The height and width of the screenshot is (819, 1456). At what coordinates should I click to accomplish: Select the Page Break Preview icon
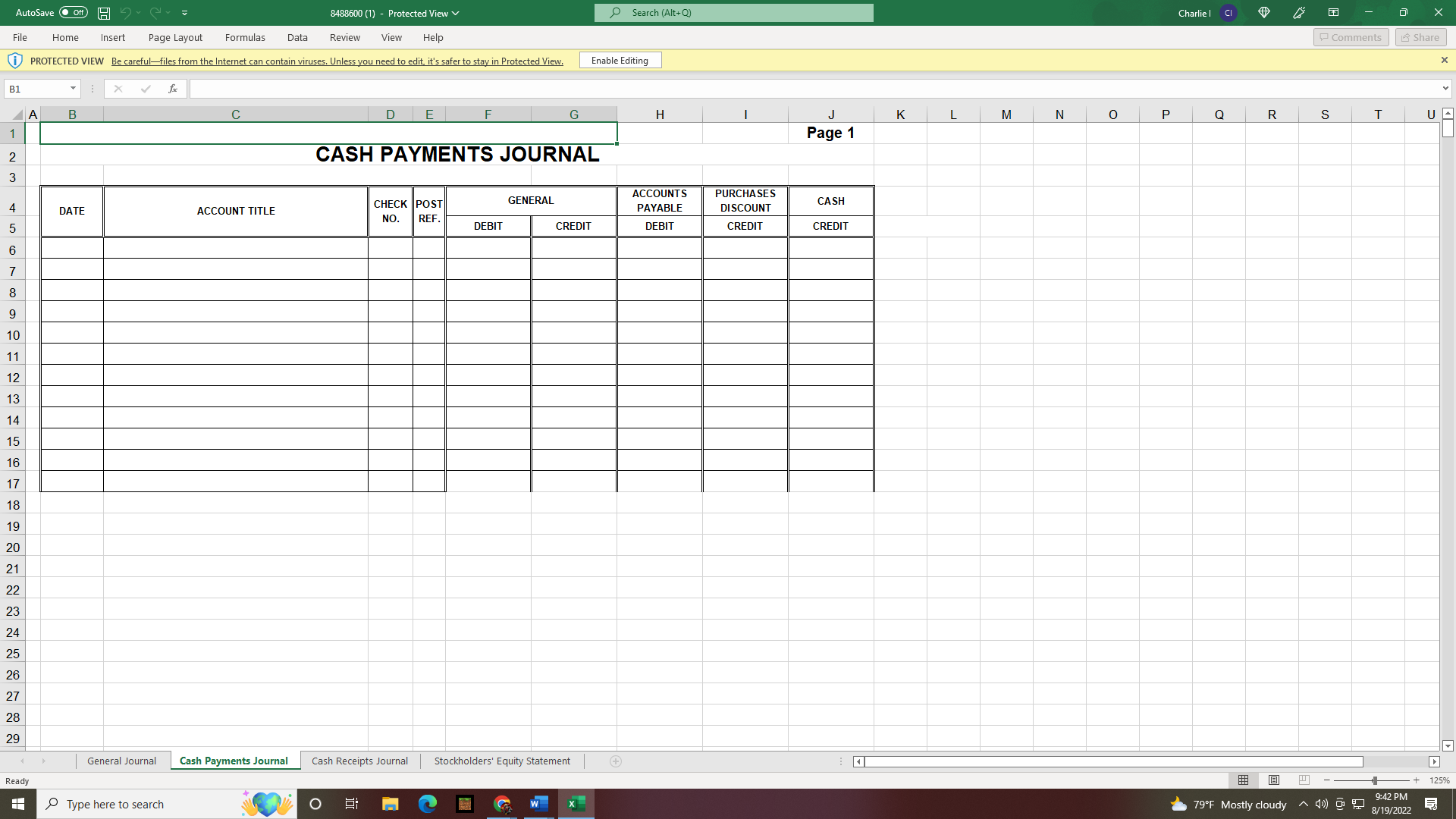pos(1304,780)
